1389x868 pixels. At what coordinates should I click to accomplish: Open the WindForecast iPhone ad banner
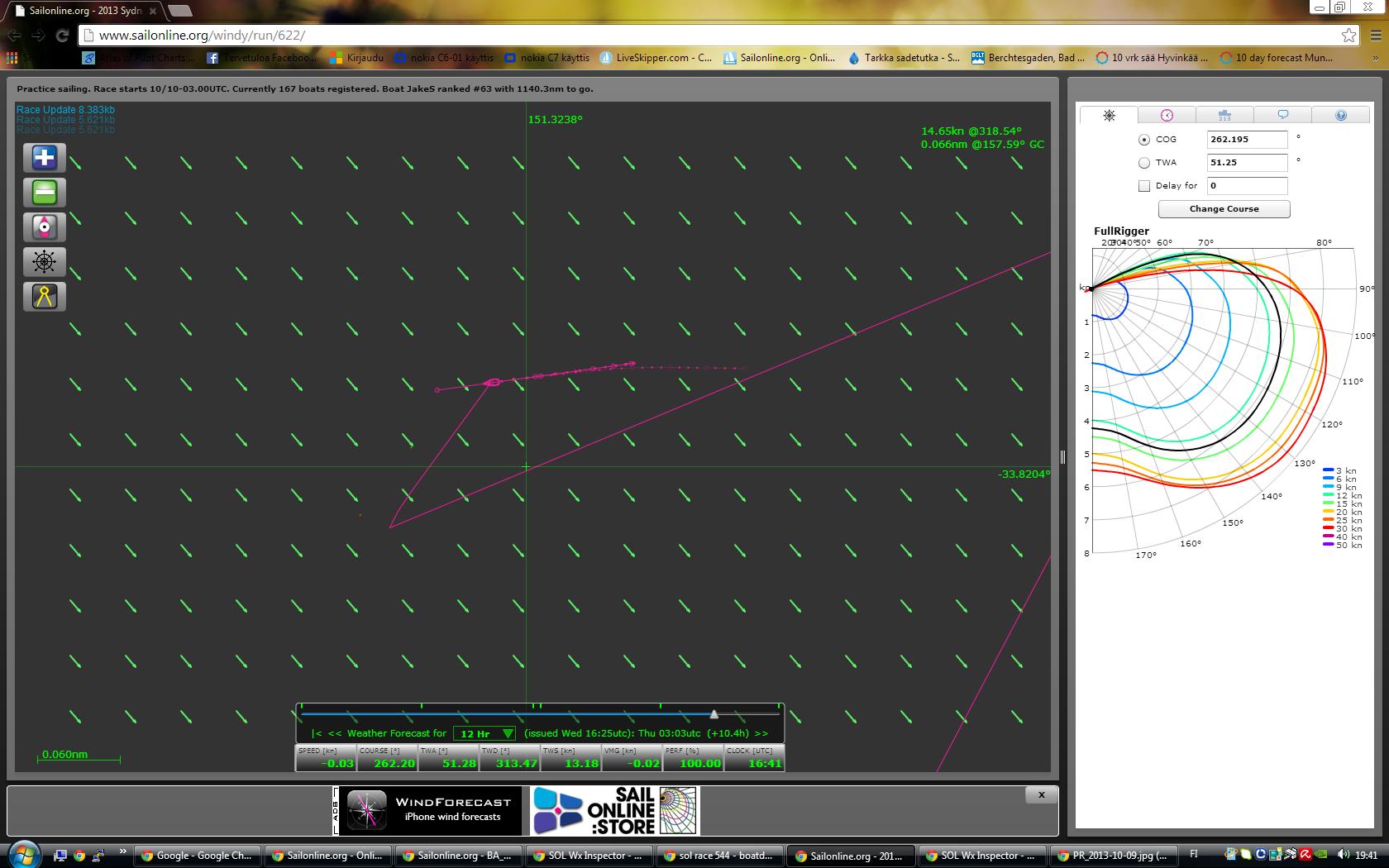(428, 811)
